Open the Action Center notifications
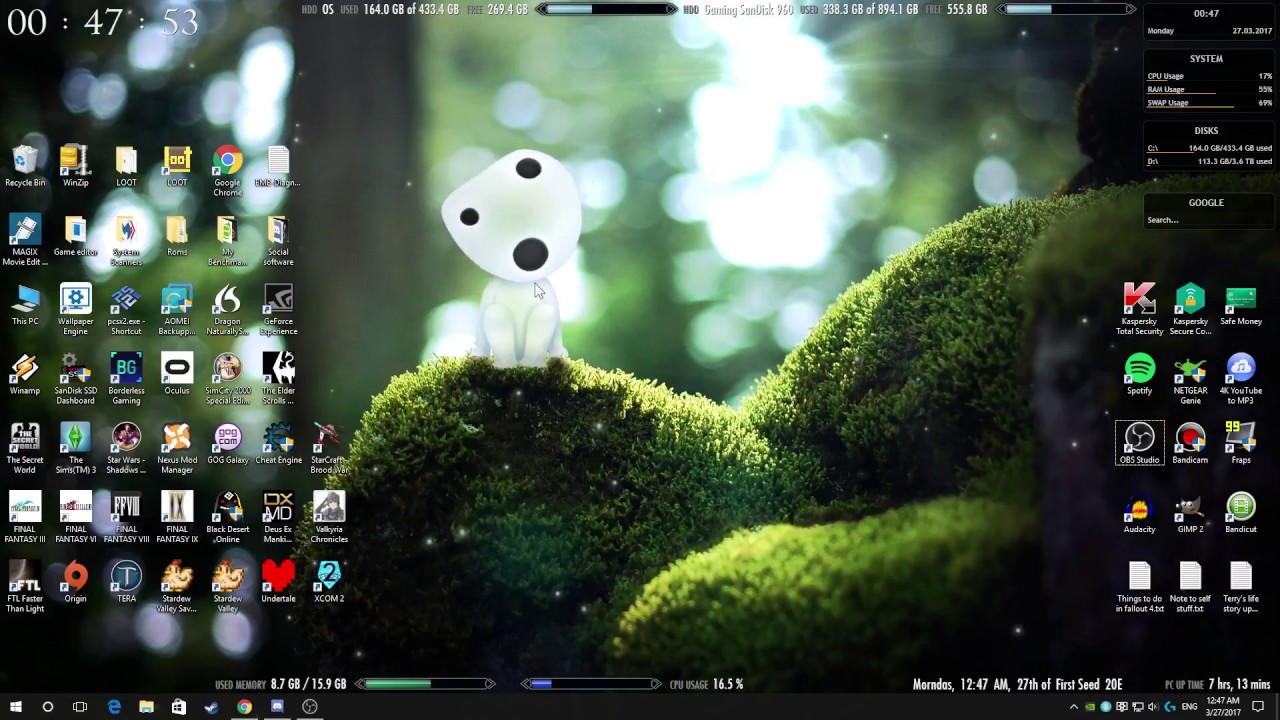 point(1258,706)
